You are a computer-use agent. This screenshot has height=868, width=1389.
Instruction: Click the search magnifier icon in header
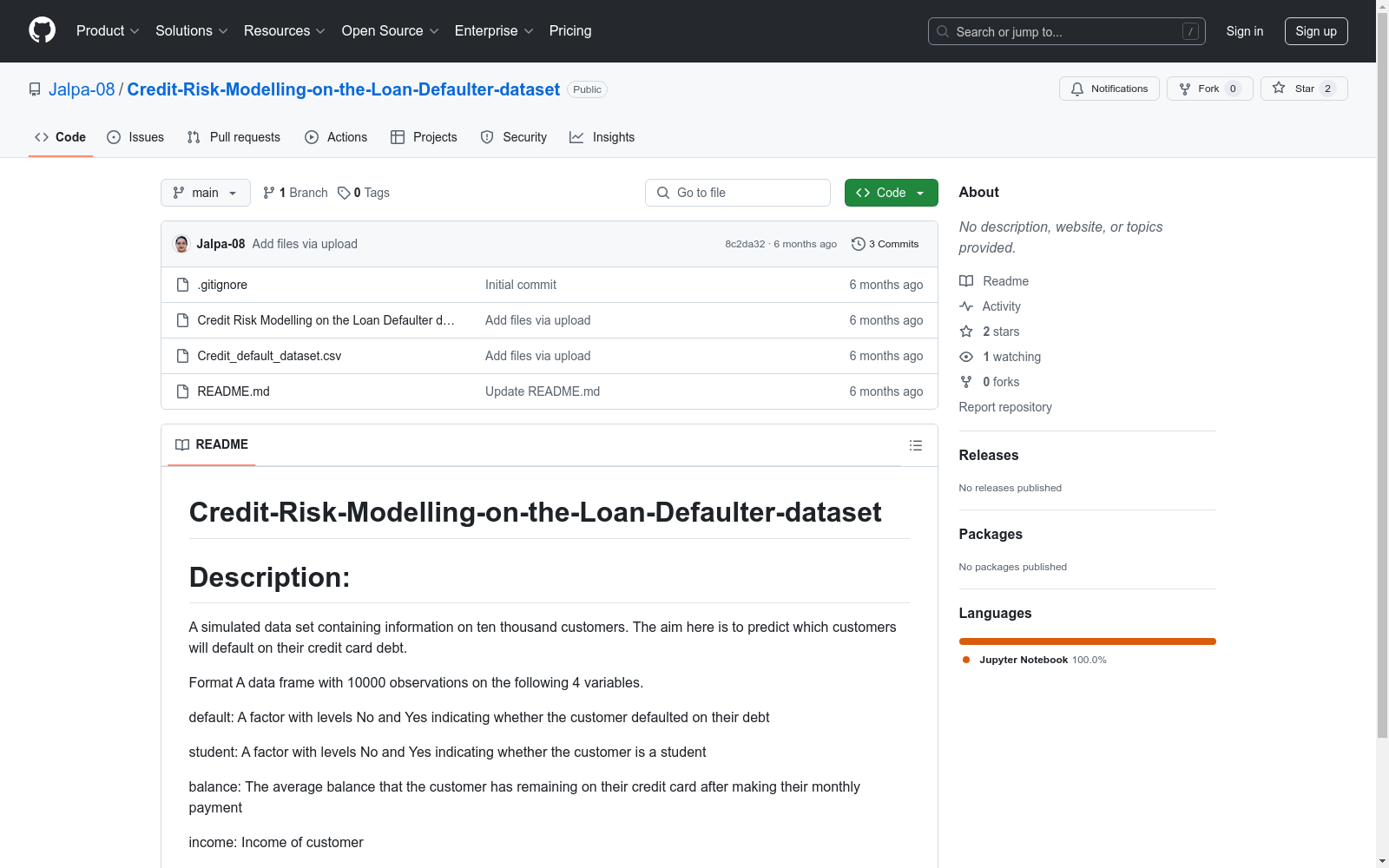coord(943,31)
